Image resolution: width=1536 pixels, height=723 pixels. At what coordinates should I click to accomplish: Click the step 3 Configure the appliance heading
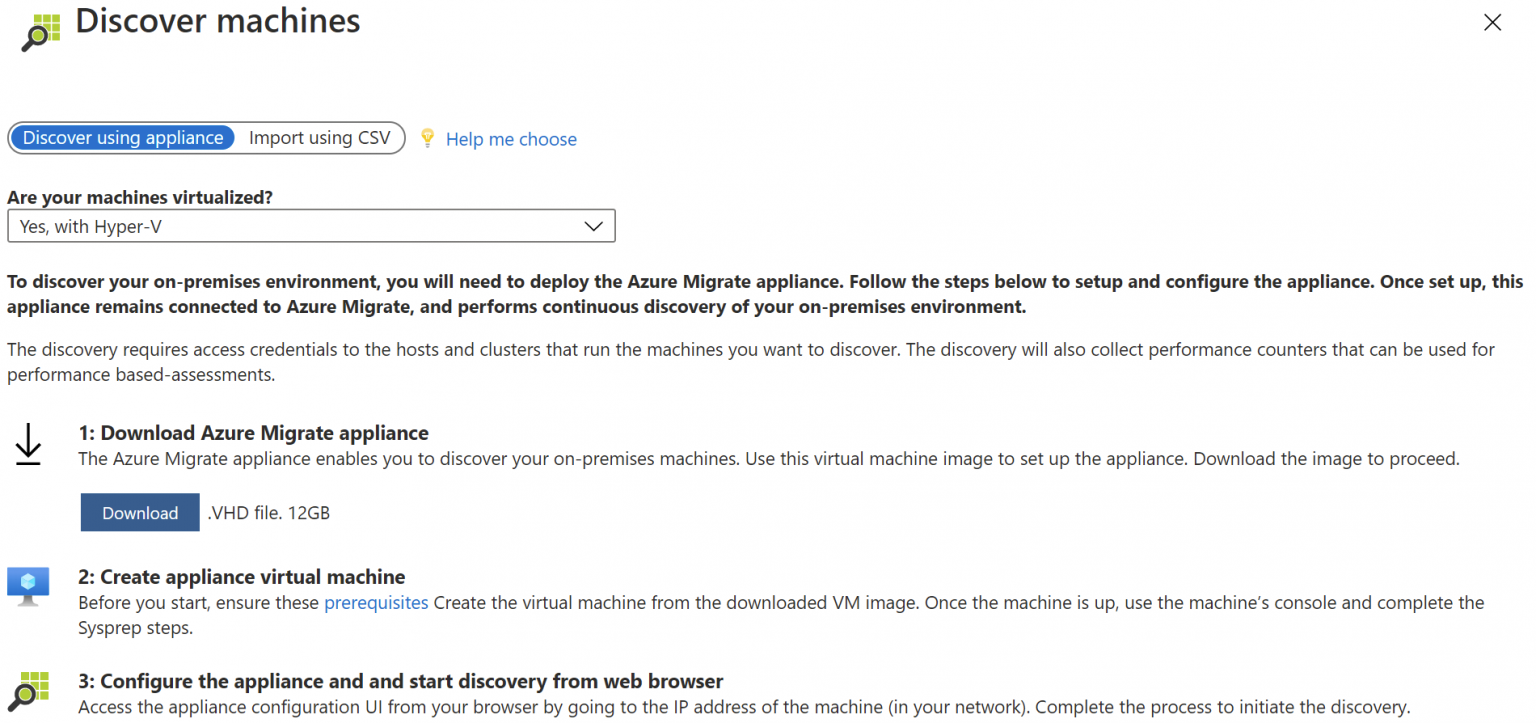click(401, 682)
